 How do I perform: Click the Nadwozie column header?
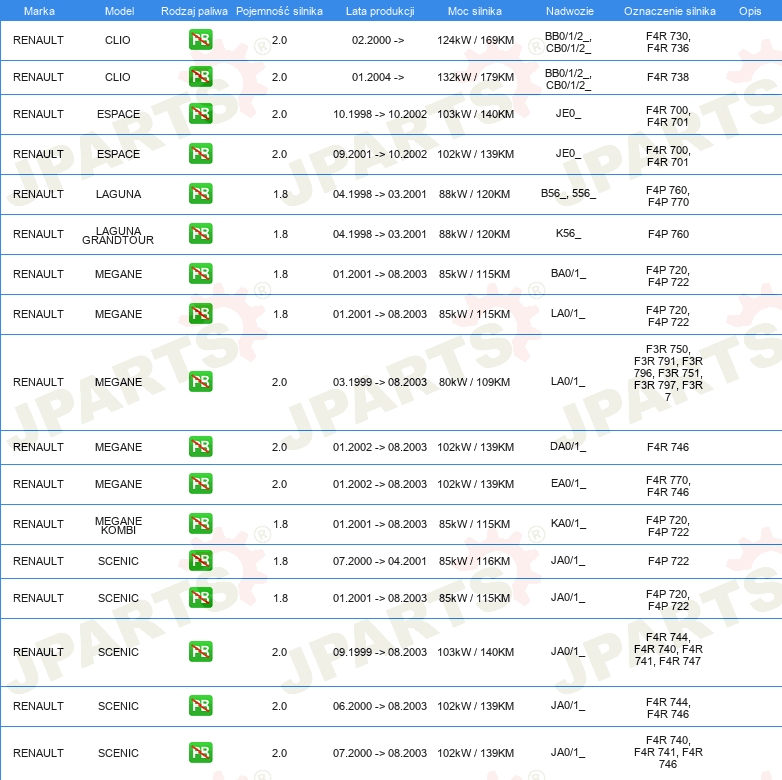[x=570, y=11]
